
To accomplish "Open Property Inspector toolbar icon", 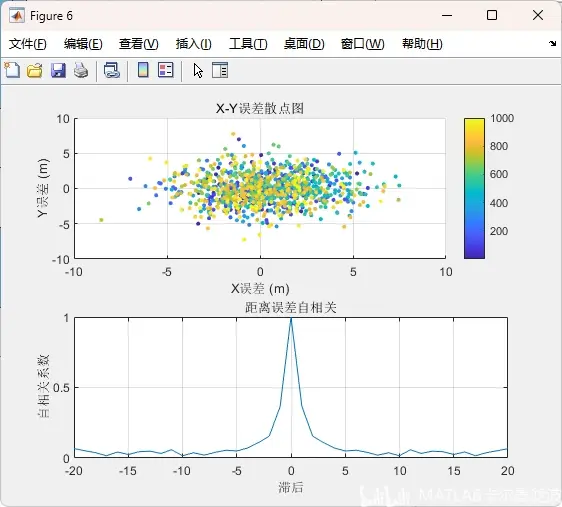I will tap(220, 70).
